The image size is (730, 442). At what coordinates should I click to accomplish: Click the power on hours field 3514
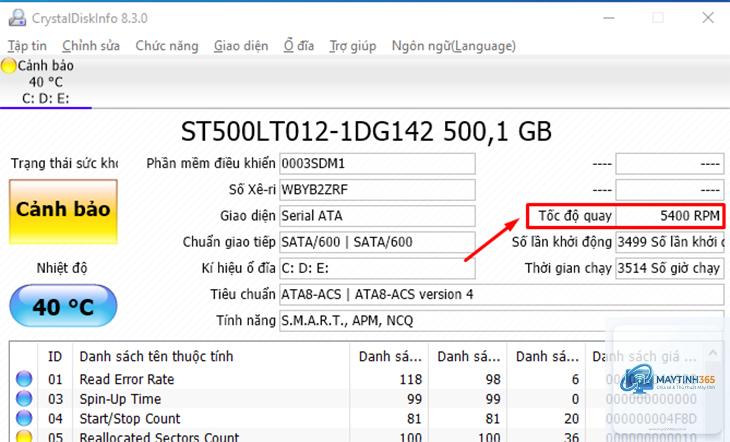[x=670, y=268]
